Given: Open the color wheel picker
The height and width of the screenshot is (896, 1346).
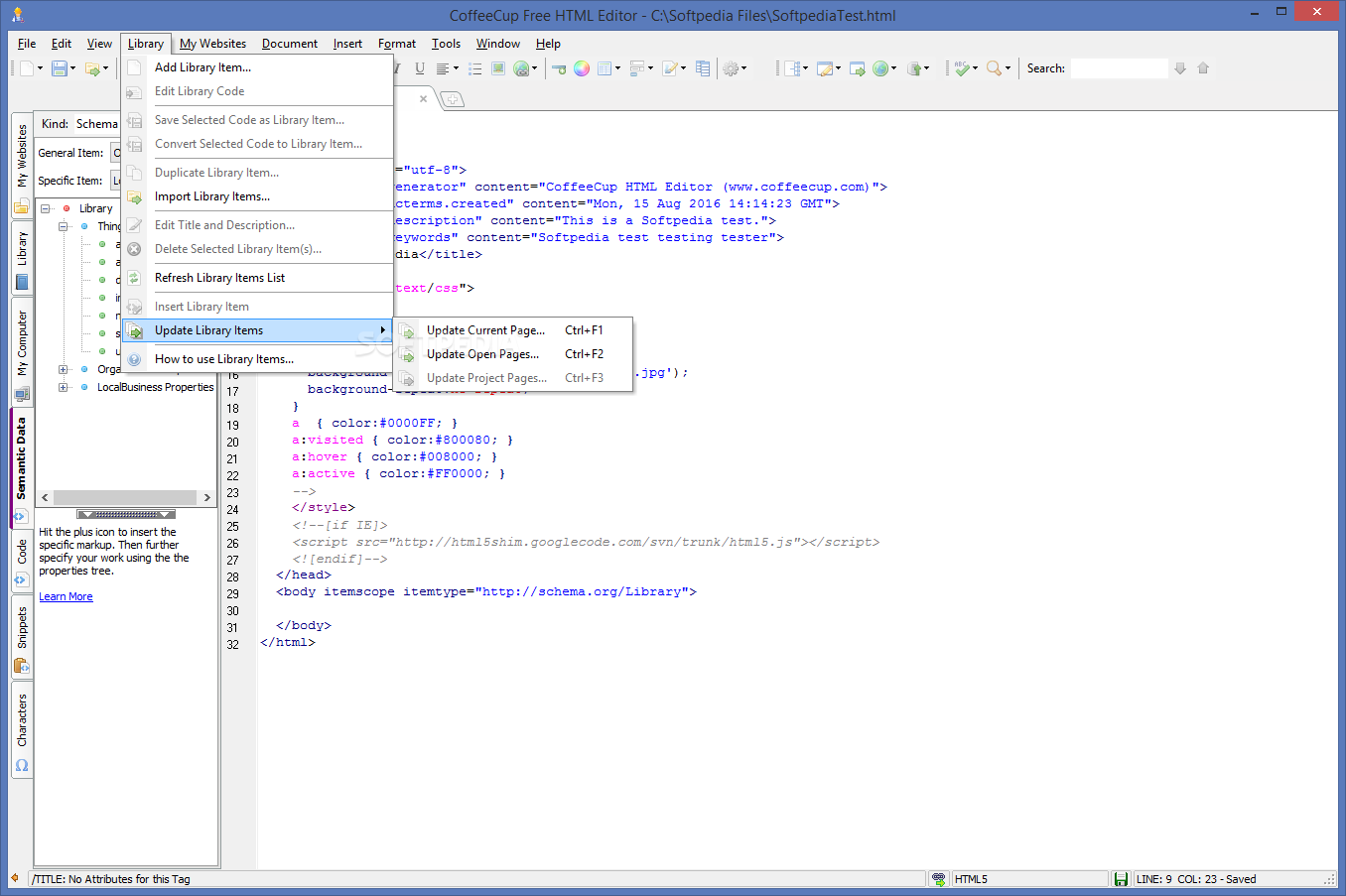Looking at the screenshot, I should pos(582,68).
